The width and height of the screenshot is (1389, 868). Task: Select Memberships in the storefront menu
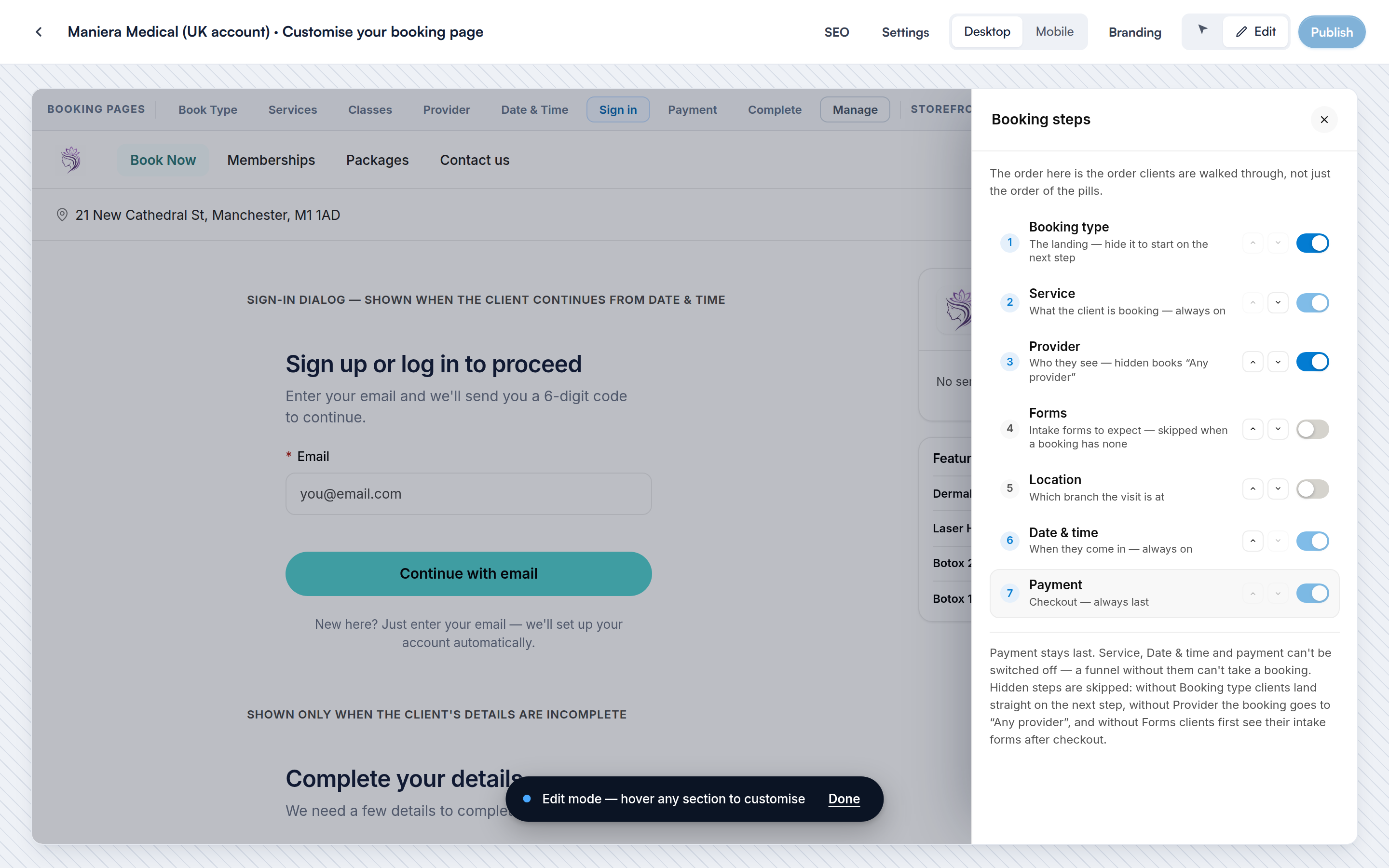271,160
